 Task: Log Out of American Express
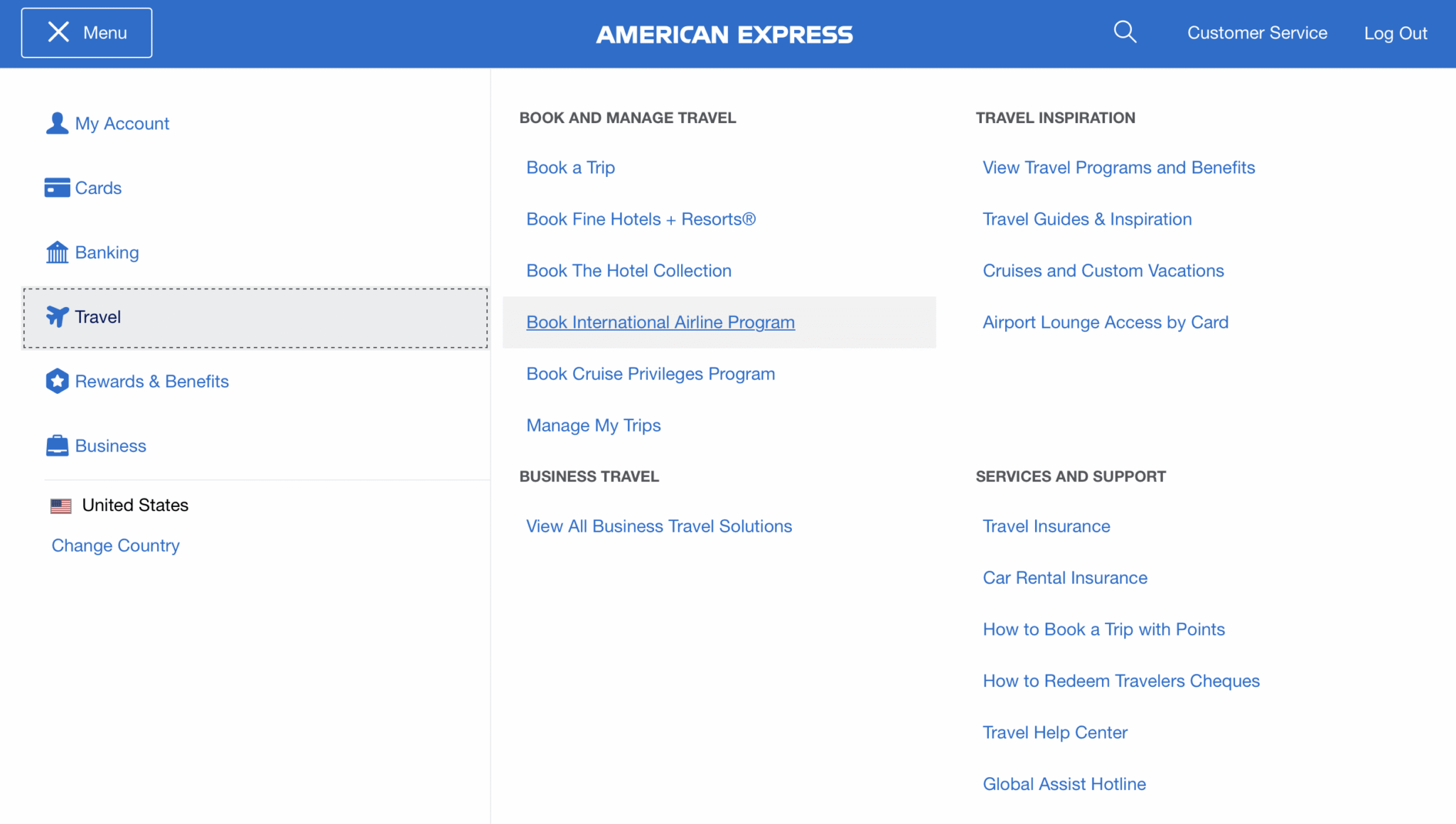click(x=1395, y=32)
